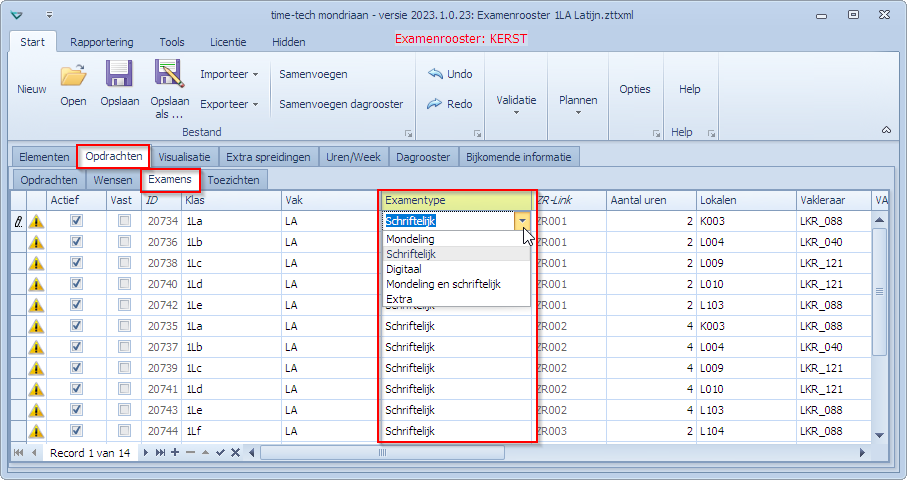907x480 pixels.
Task: Click the edit up-arrow icon in navigator
Action: click(x=205, y=453)
